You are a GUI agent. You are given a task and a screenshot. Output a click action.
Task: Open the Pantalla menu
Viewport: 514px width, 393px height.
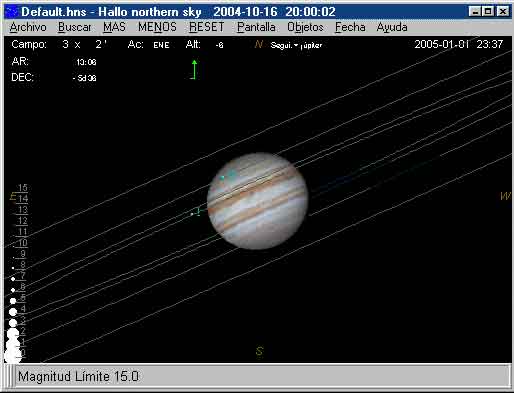(x=256, y=27)
